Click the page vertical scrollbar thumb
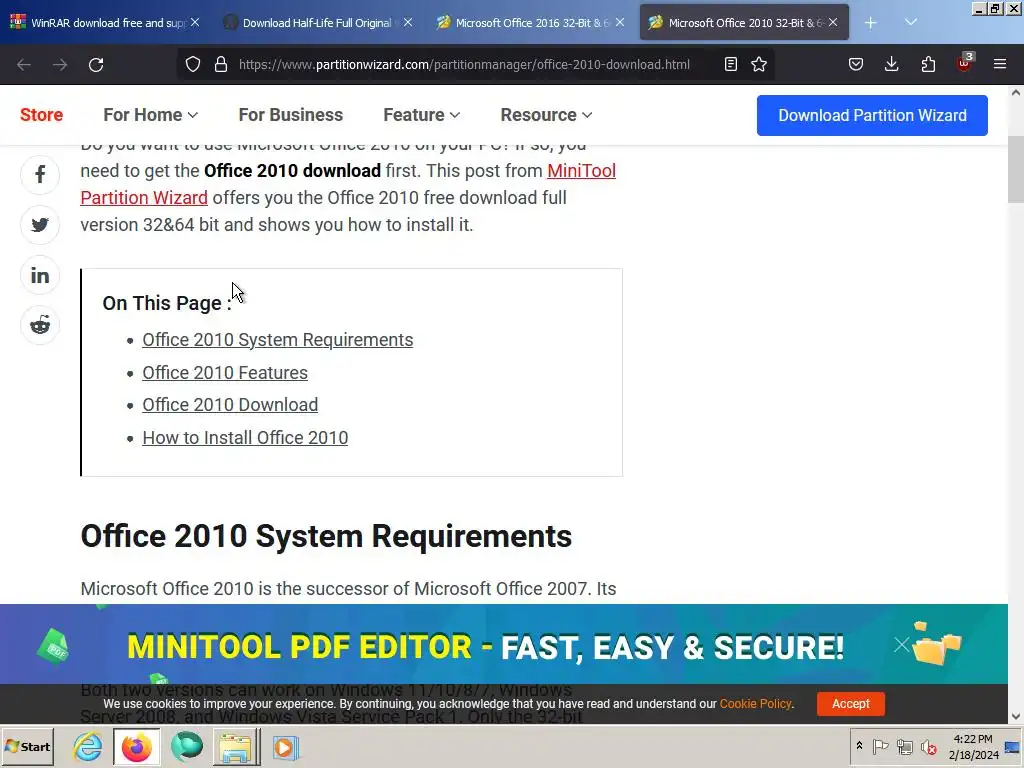1024x768 pixels. click(1016, 170)
